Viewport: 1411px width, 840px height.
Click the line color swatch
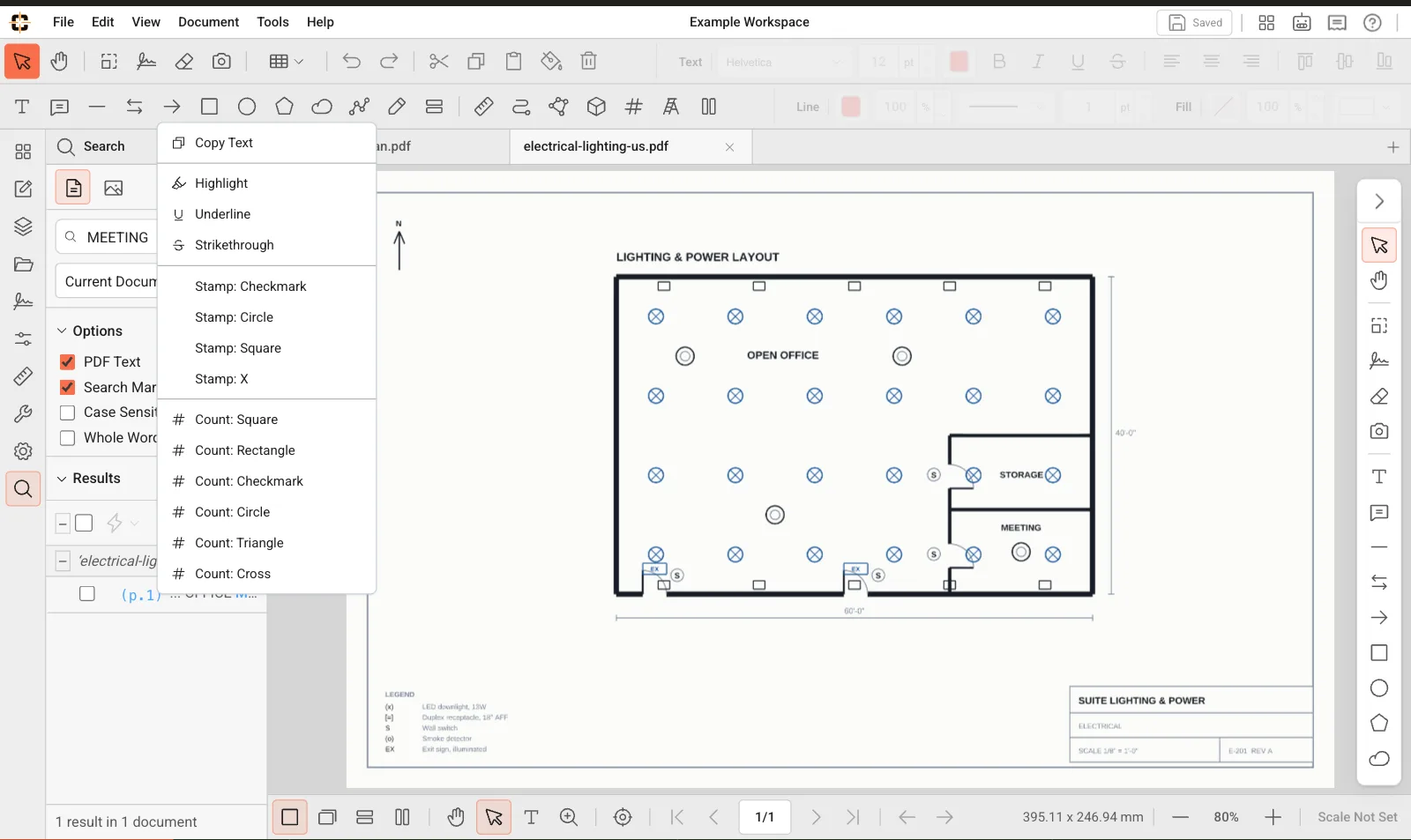[851, 107]
